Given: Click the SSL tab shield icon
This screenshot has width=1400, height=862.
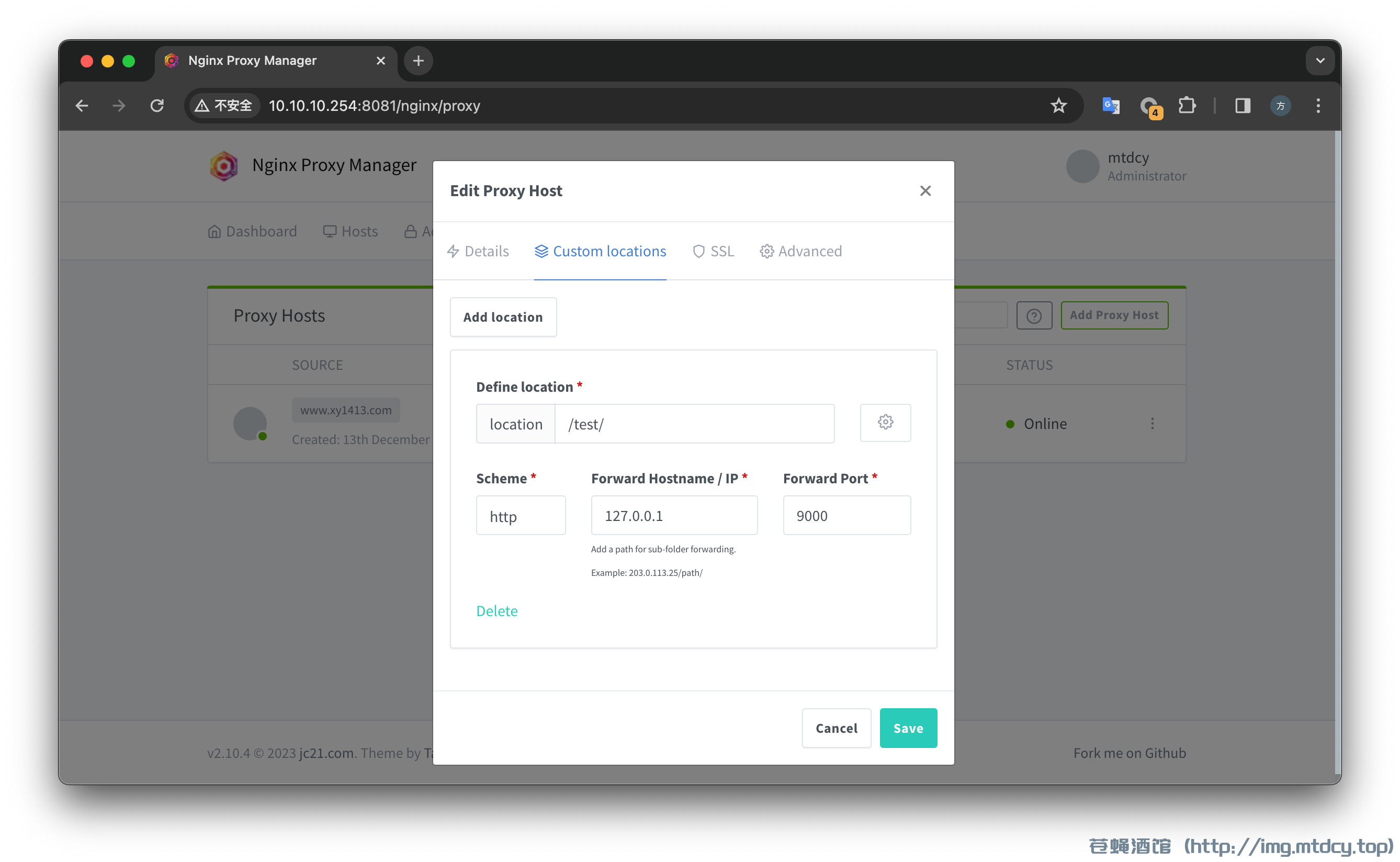Looking at the screenshot, I should tap(699, 251).
